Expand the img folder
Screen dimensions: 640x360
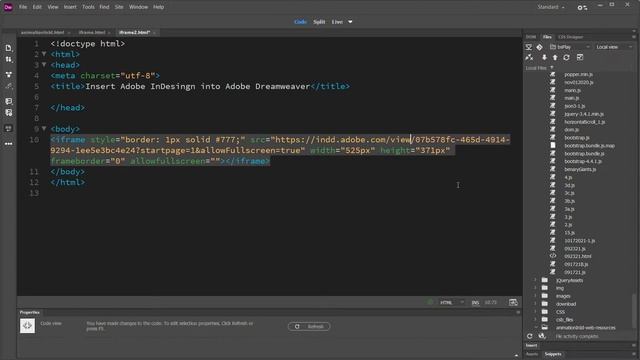536,288
